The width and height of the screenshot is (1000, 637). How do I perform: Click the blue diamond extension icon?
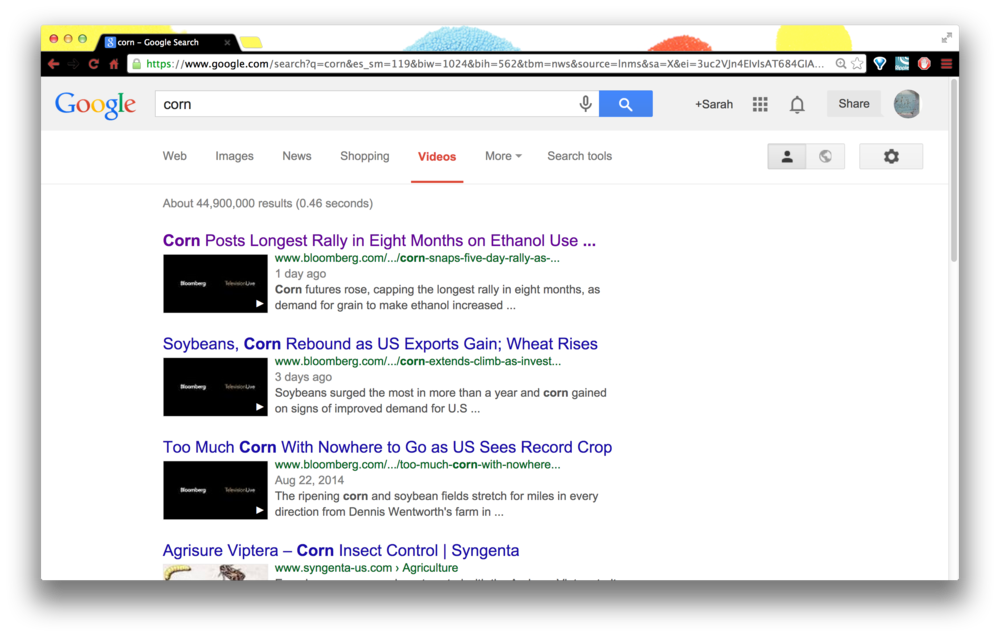tap(880, 64)
